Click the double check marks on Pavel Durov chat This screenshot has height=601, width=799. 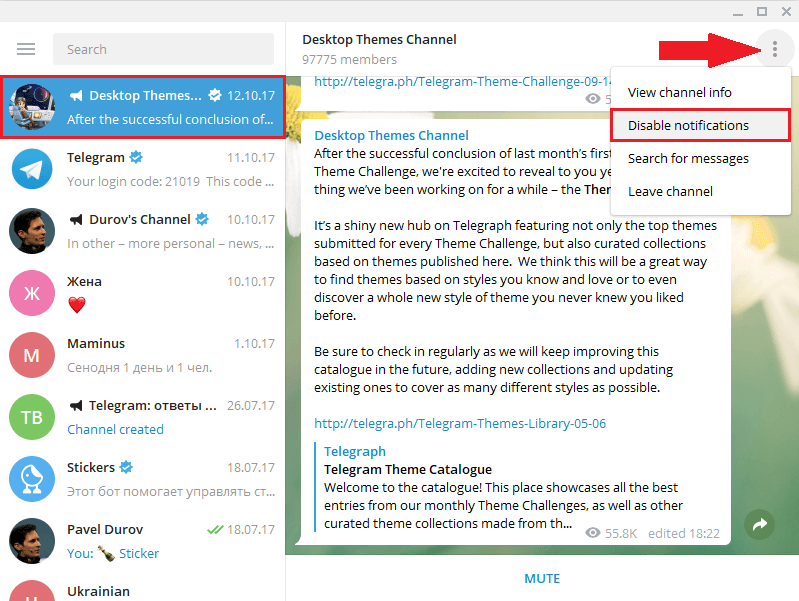click(x=215, y=530)
